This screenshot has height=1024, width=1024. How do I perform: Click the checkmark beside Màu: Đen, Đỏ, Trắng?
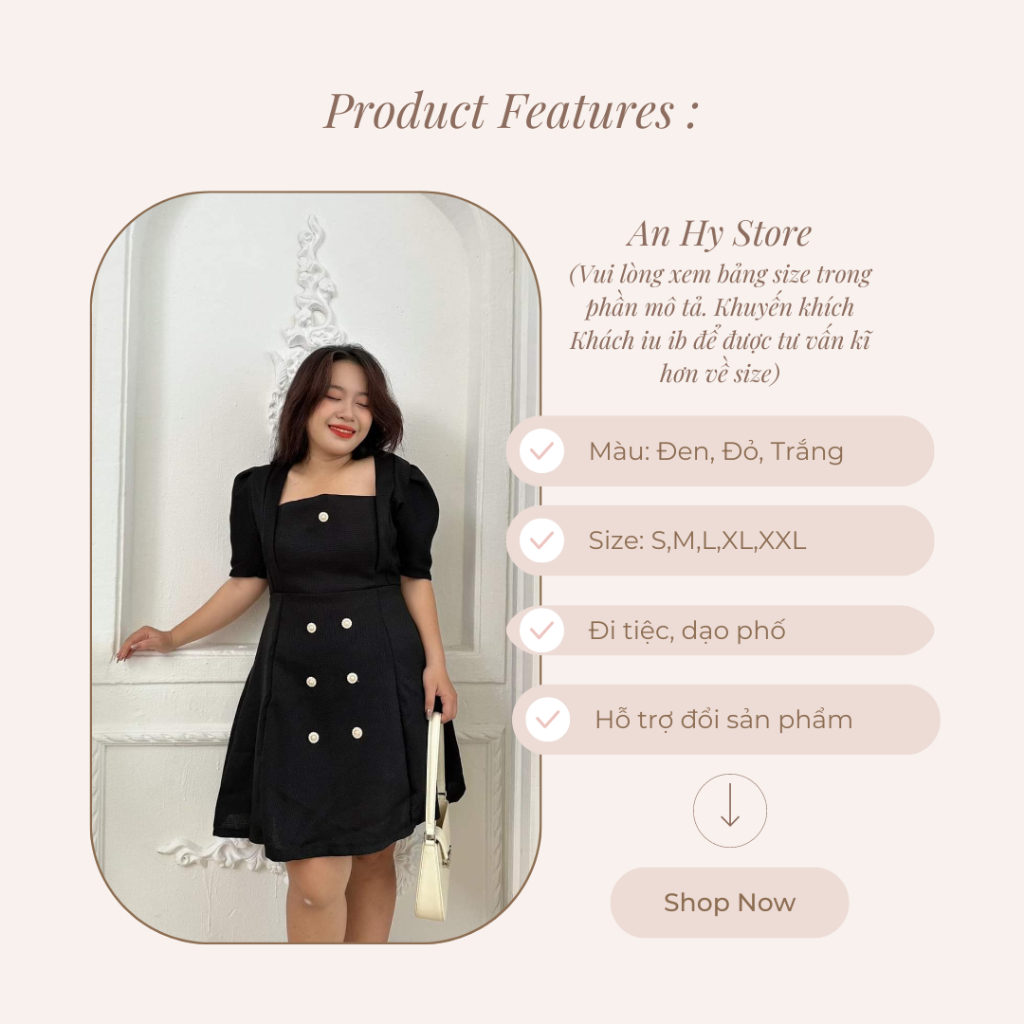click(541, 451)
